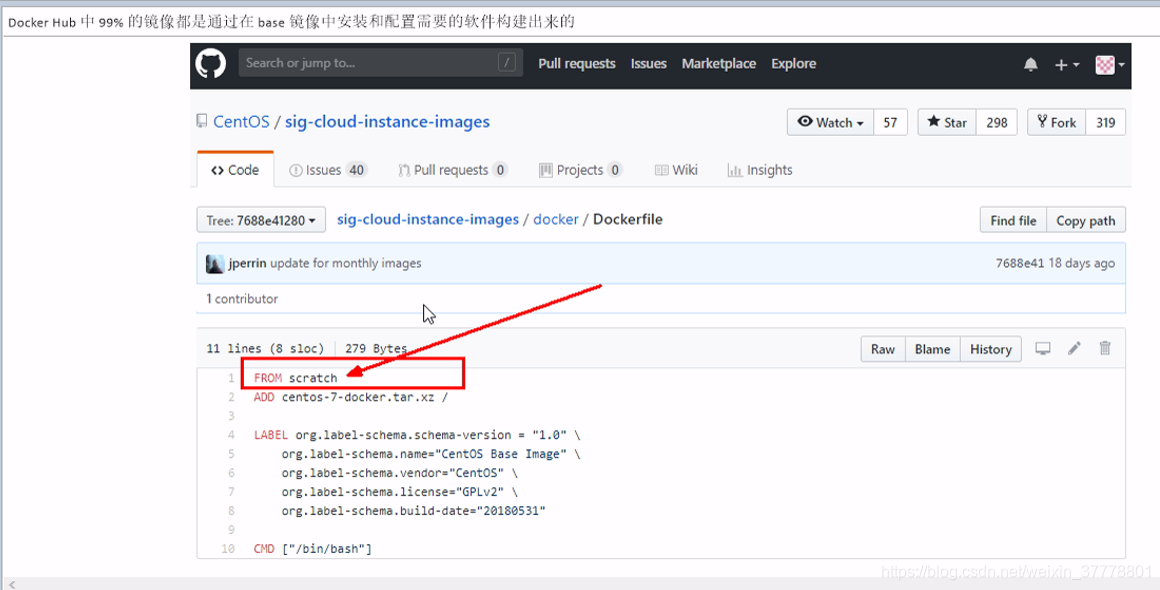Open the Tree: 7688e41280 branch dropdown
This screenshot has height=590, width=1160.
(261, 220)
